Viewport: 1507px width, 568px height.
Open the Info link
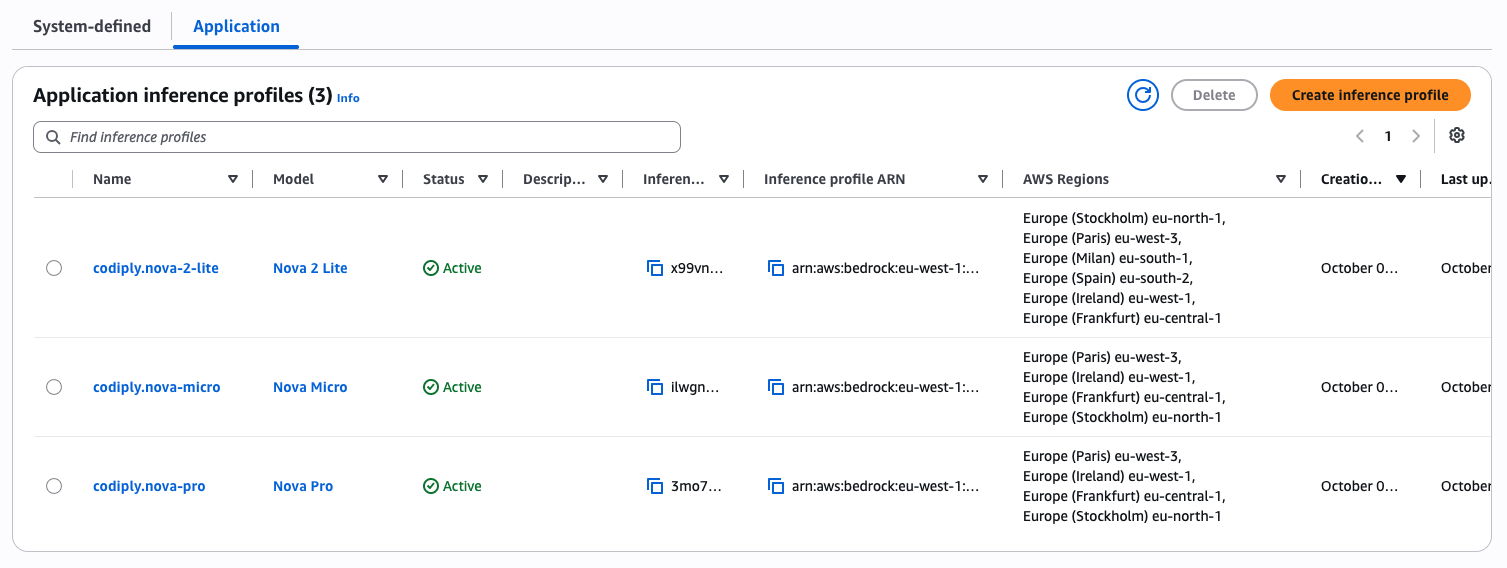[348, 98]
